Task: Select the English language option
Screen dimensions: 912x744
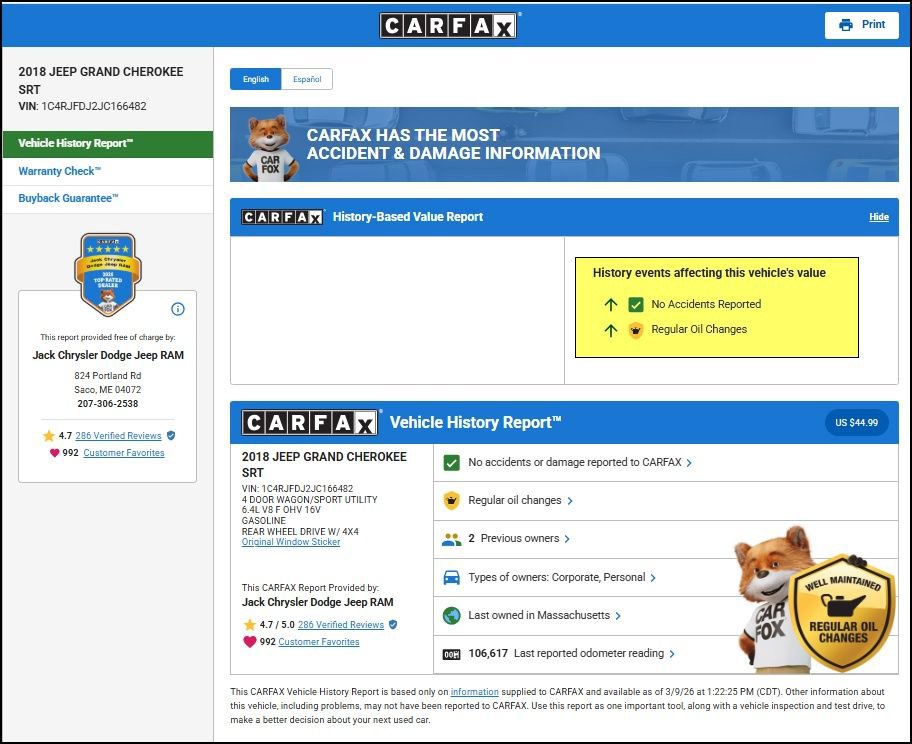Action: (x=256, y=79)
